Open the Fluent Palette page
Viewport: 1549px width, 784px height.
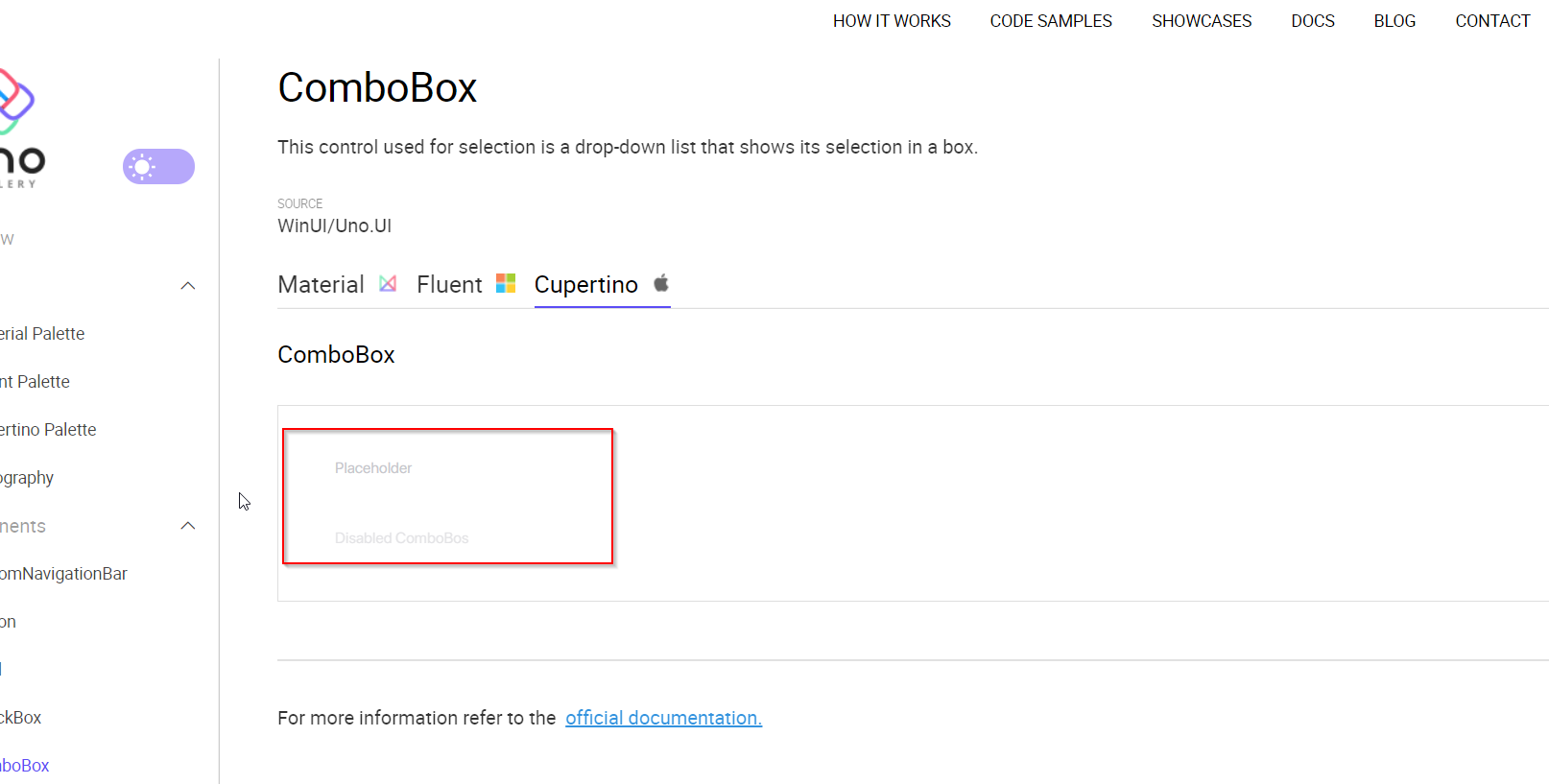[35, 381]
